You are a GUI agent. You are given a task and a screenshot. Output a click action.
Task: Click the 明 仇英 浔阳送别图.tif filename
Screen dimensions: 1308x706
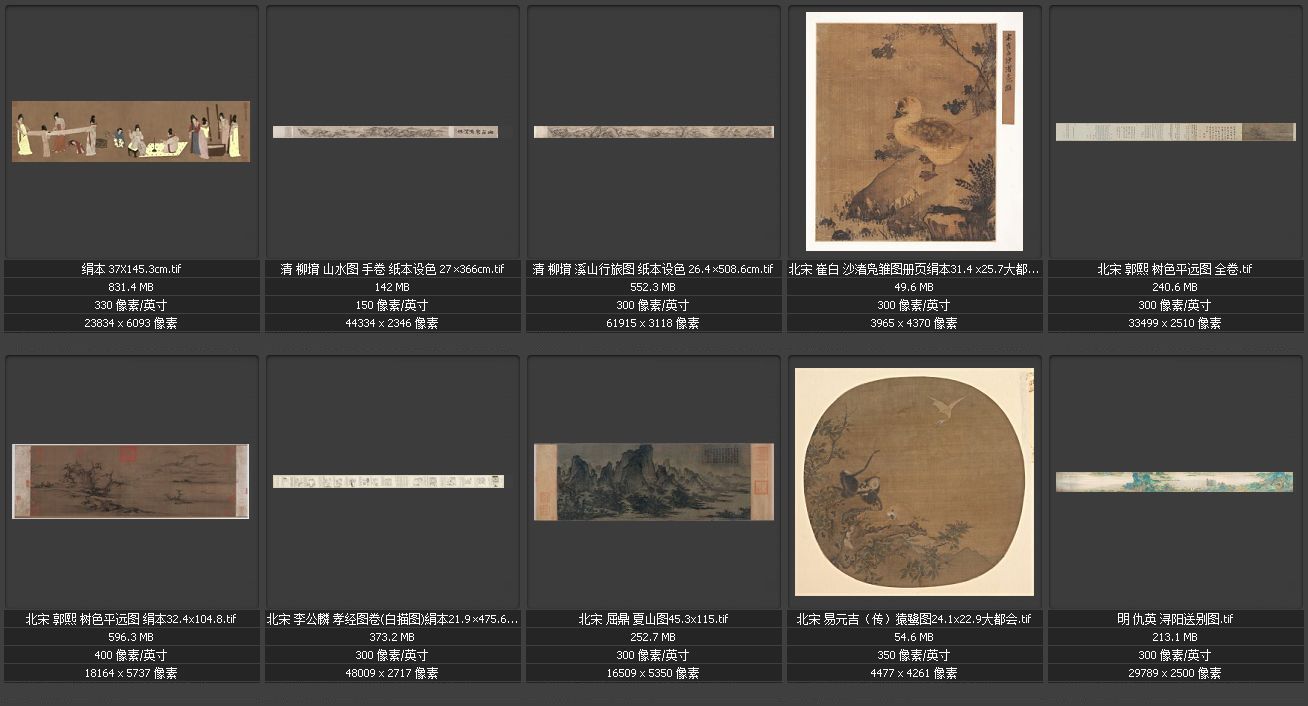pos(1175,619)
